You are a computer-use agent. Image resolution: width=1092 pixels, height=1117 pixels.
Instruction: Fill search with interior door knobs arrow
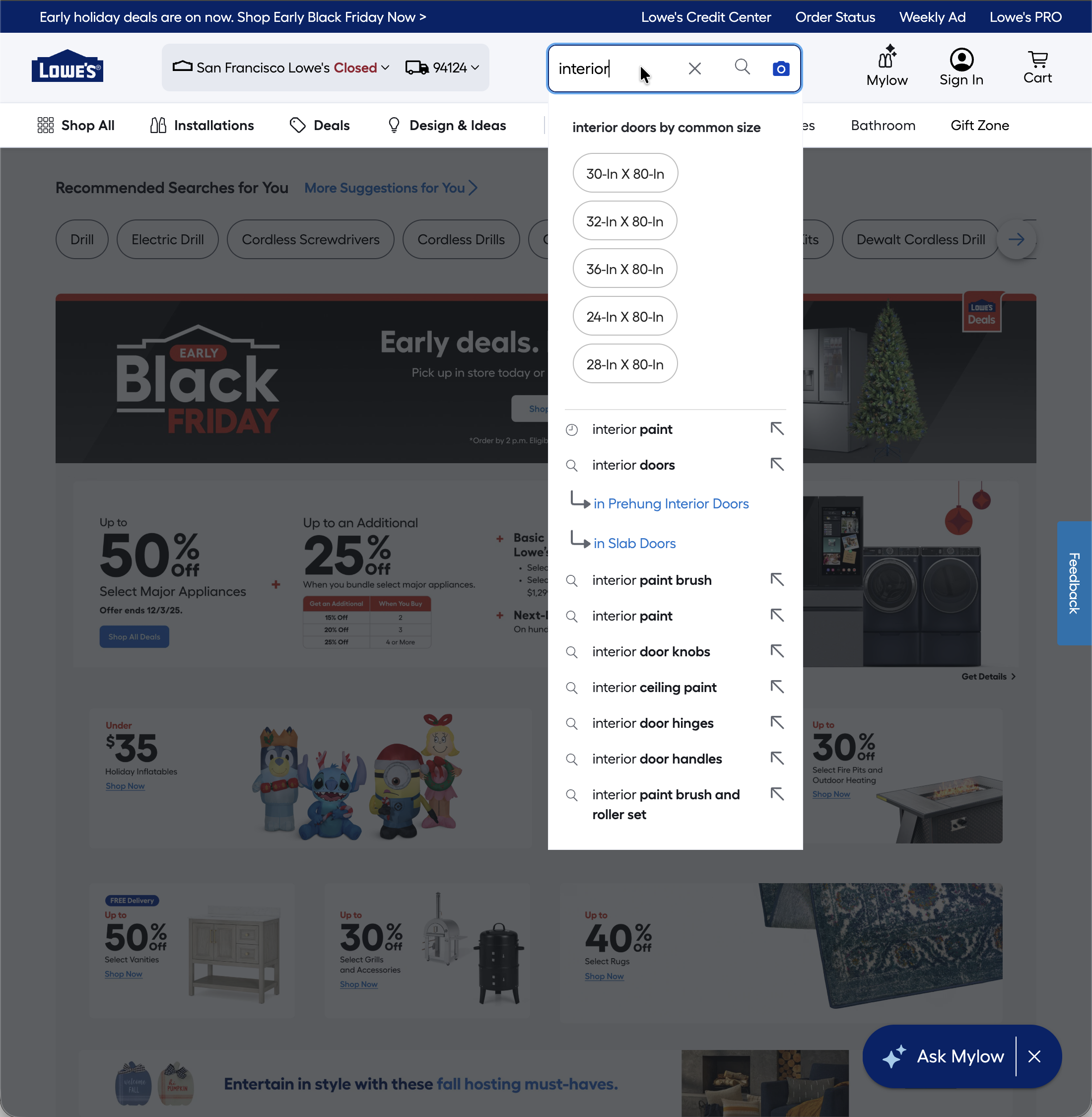776,651
